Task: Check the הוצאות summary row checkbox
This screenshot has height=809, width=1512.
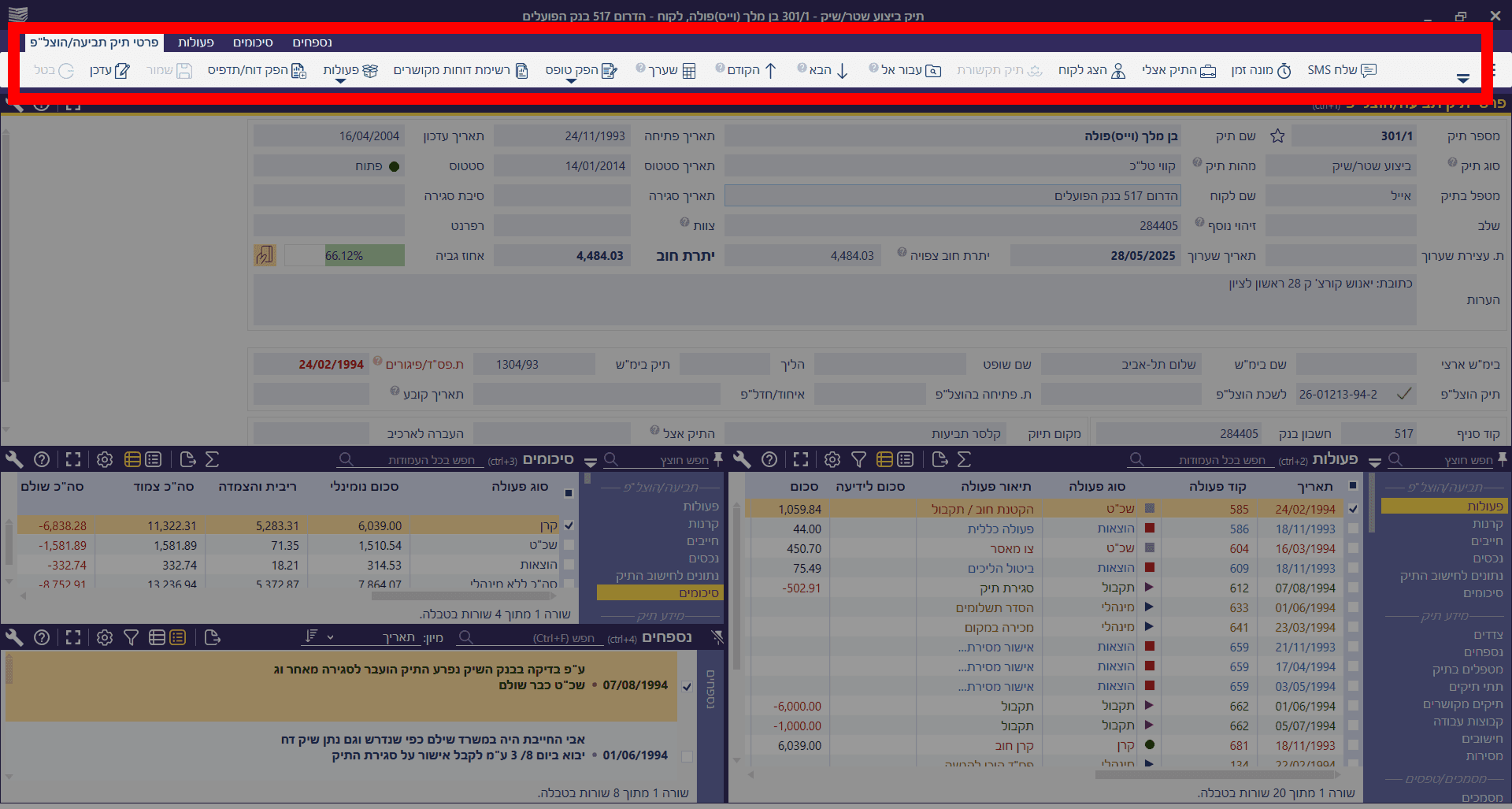Action: pyautogui.click(x=569, y=565)
